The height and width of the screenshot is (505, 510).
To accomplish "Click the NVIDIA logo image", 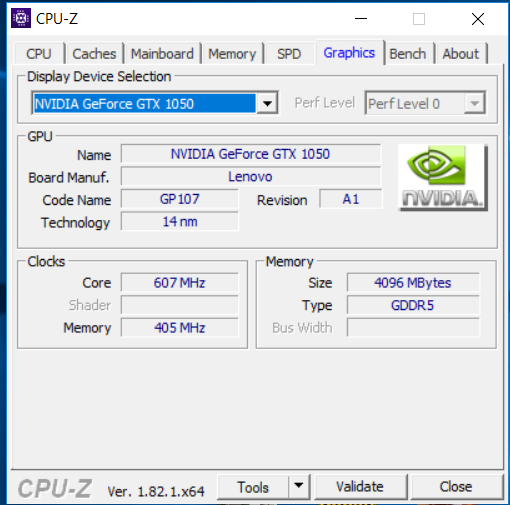I will coord(443,177).
